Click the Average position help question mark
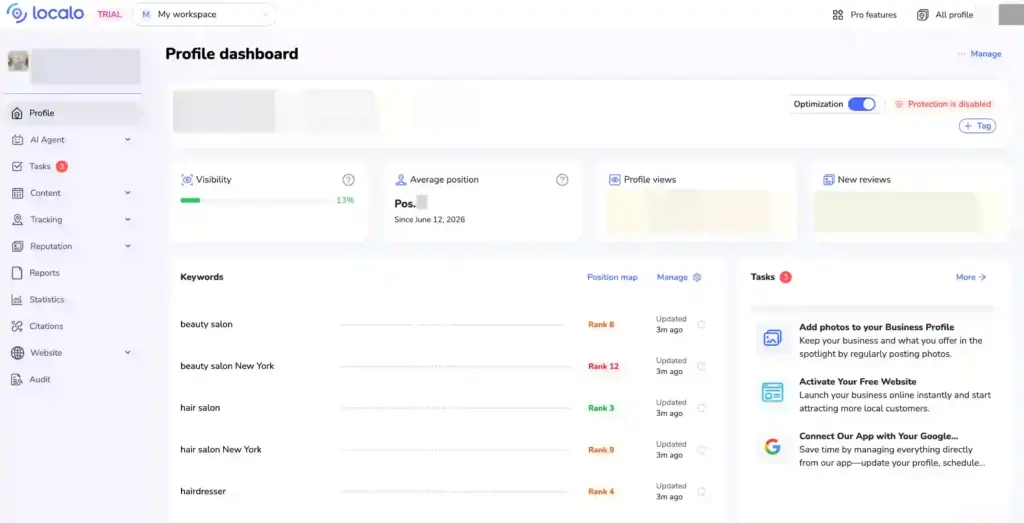 point(562,180)
